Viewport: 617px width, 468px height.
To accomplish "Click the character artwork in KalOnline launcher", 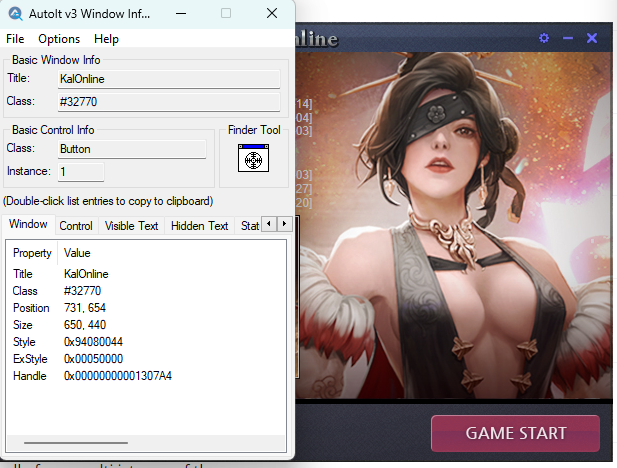I will pos(453,224).
